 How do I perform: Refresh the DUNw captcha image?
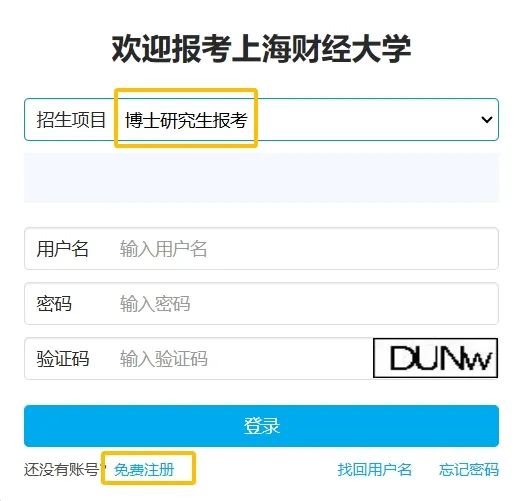[x=435, y=358]
